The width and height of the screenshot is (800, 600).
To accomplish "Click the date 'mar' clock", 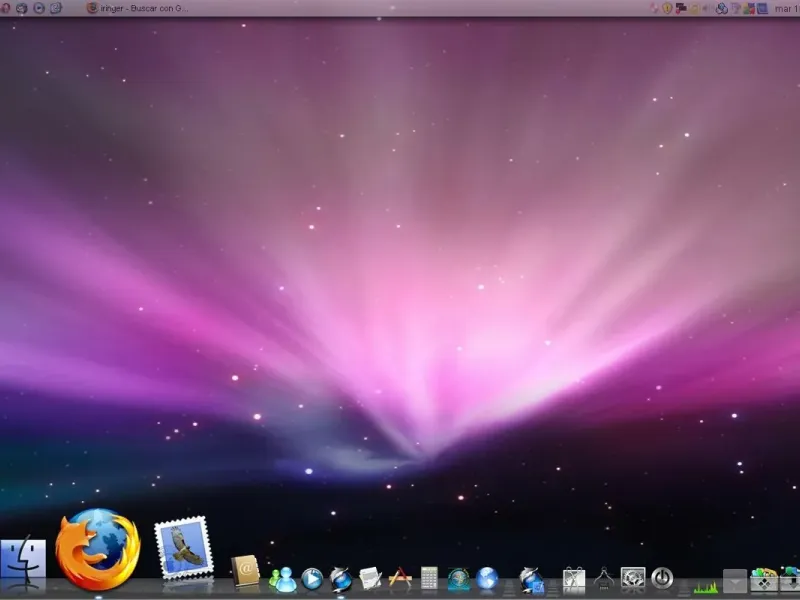I will pyautogui.click(x=787, y=8).
